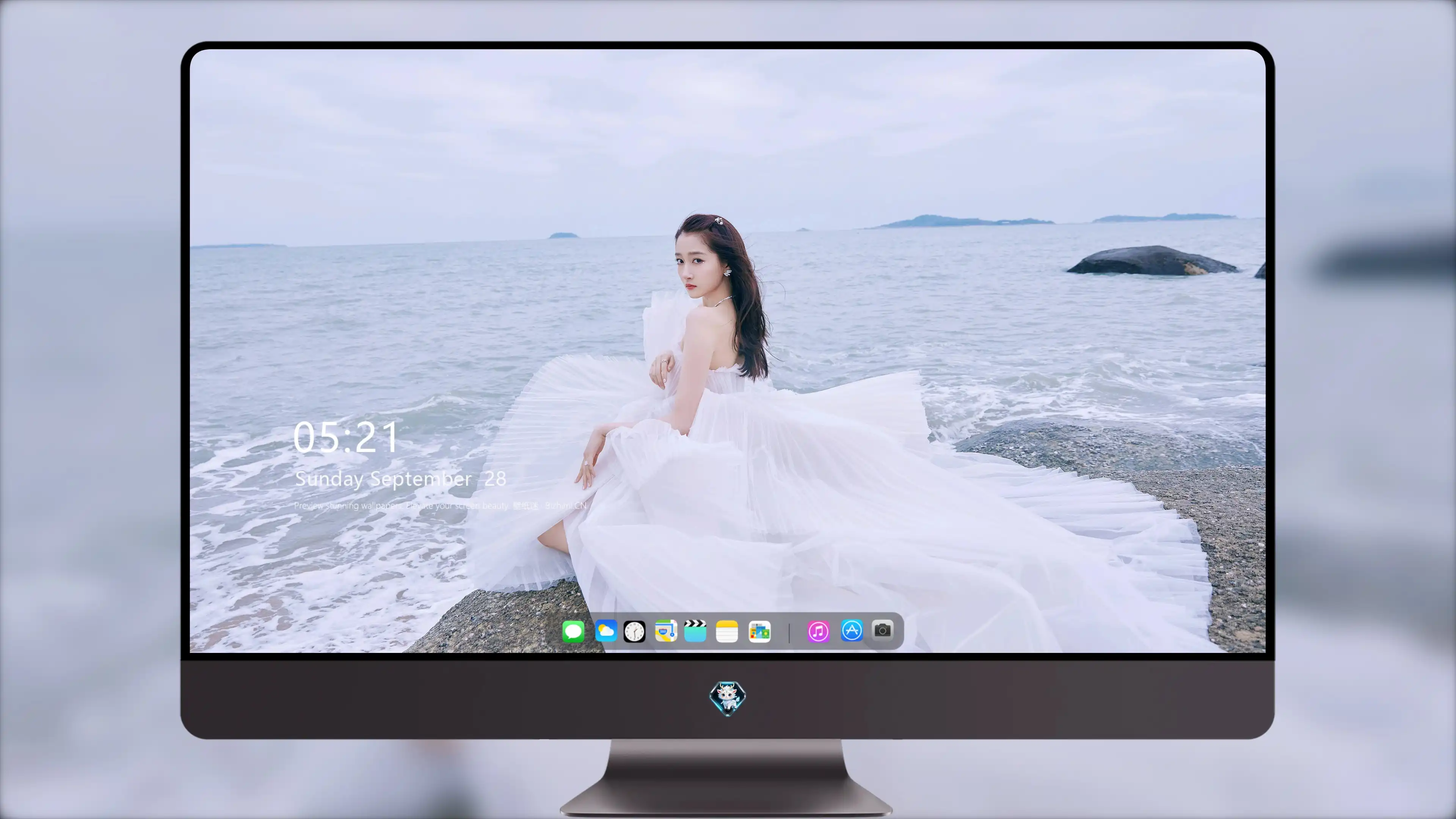Click the Sunday September 28 date text
This screenshot has height=819, width=1456.
400,479
